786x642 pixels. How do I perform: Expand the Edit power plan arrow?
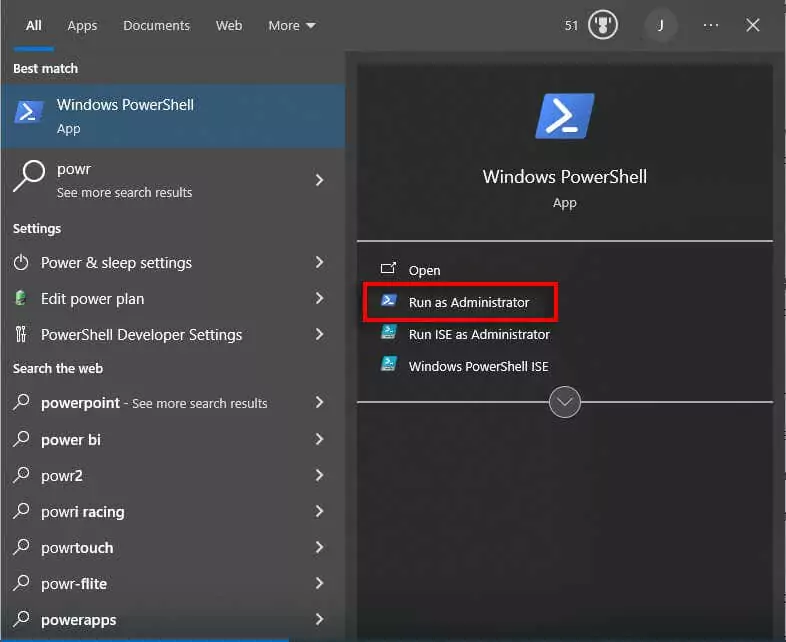point(319,299)
